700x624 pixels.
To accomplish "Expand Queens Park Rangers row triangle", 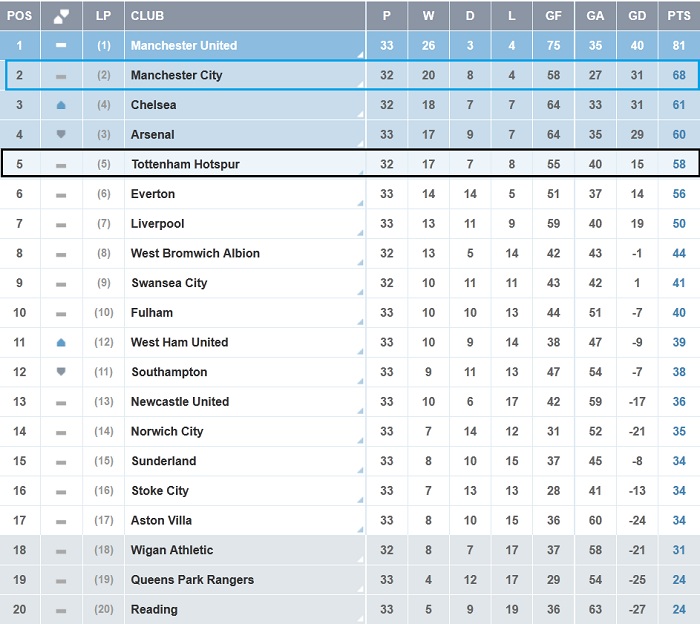I will click(359, 589).
